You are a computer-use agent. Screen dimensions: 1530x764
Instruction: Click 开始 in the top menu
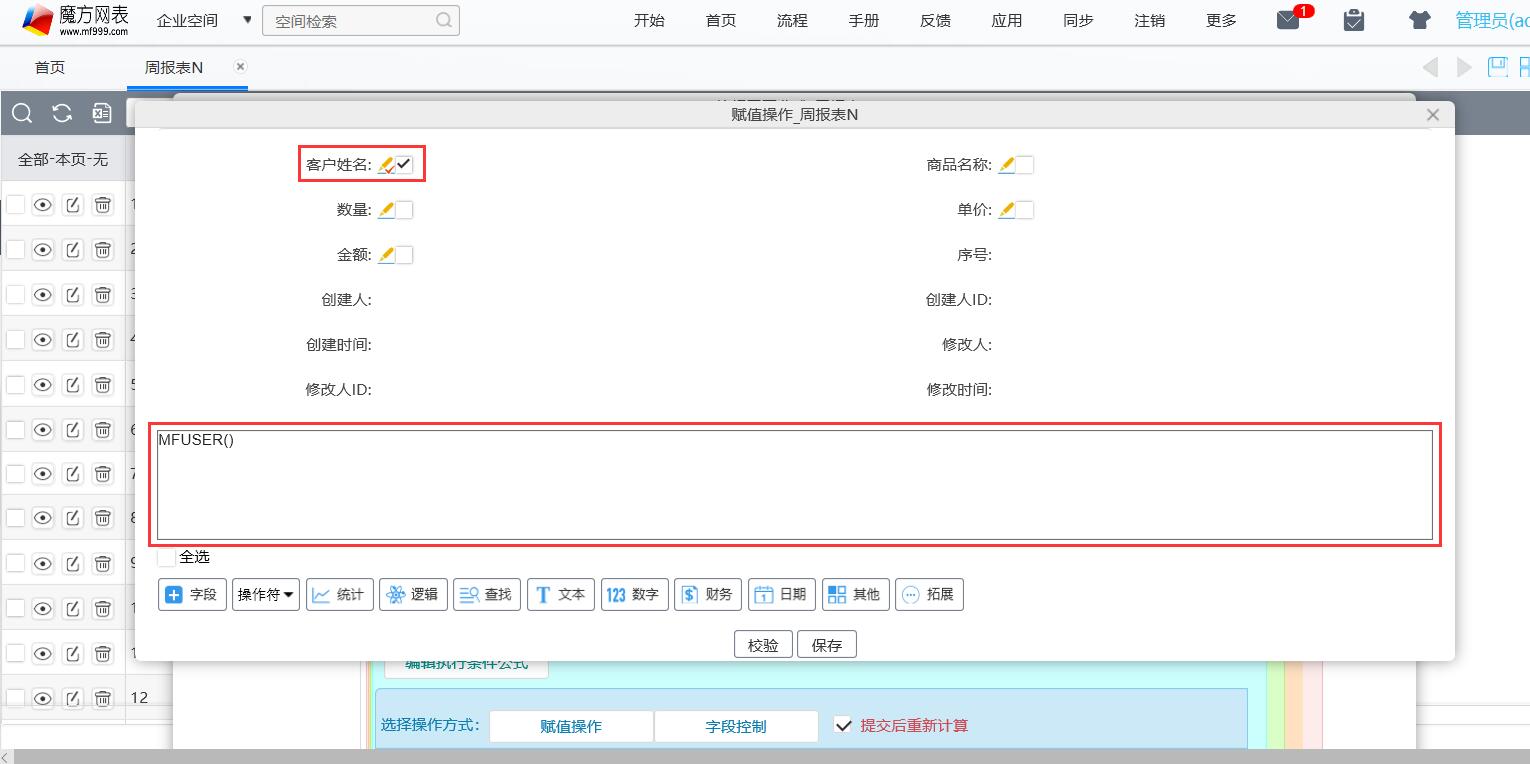649,20
